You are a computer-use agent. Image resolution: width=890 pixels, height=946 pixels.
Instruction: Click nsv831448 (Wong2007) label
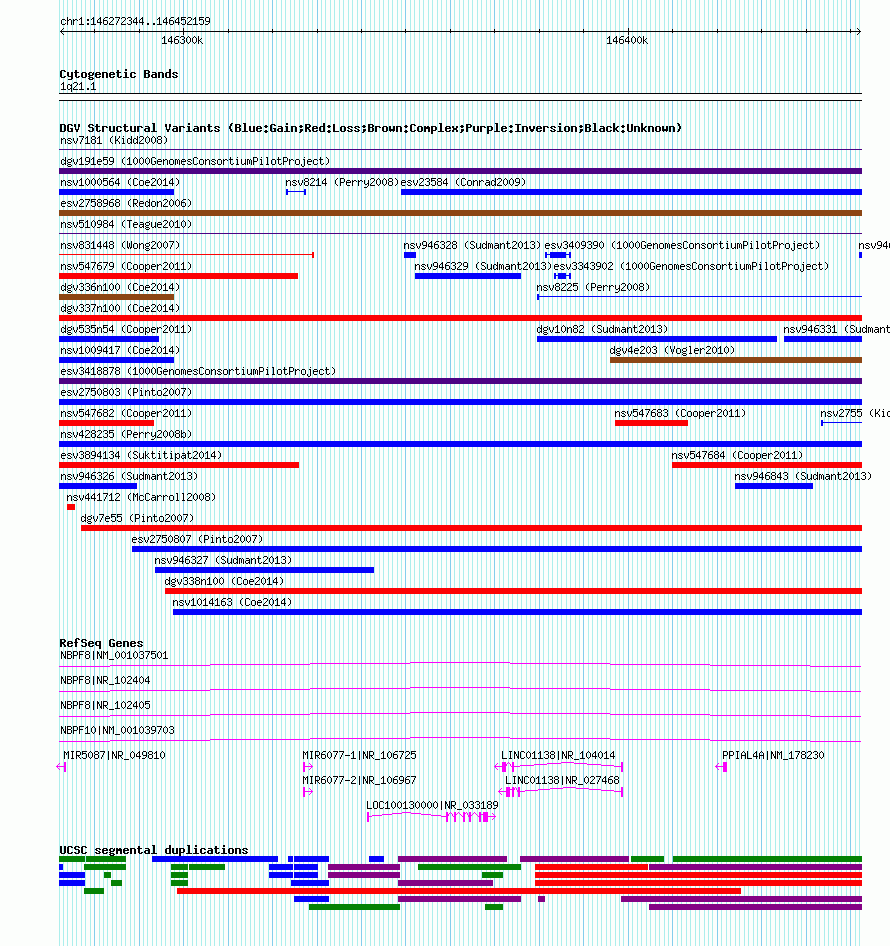[x=120, y=246]
